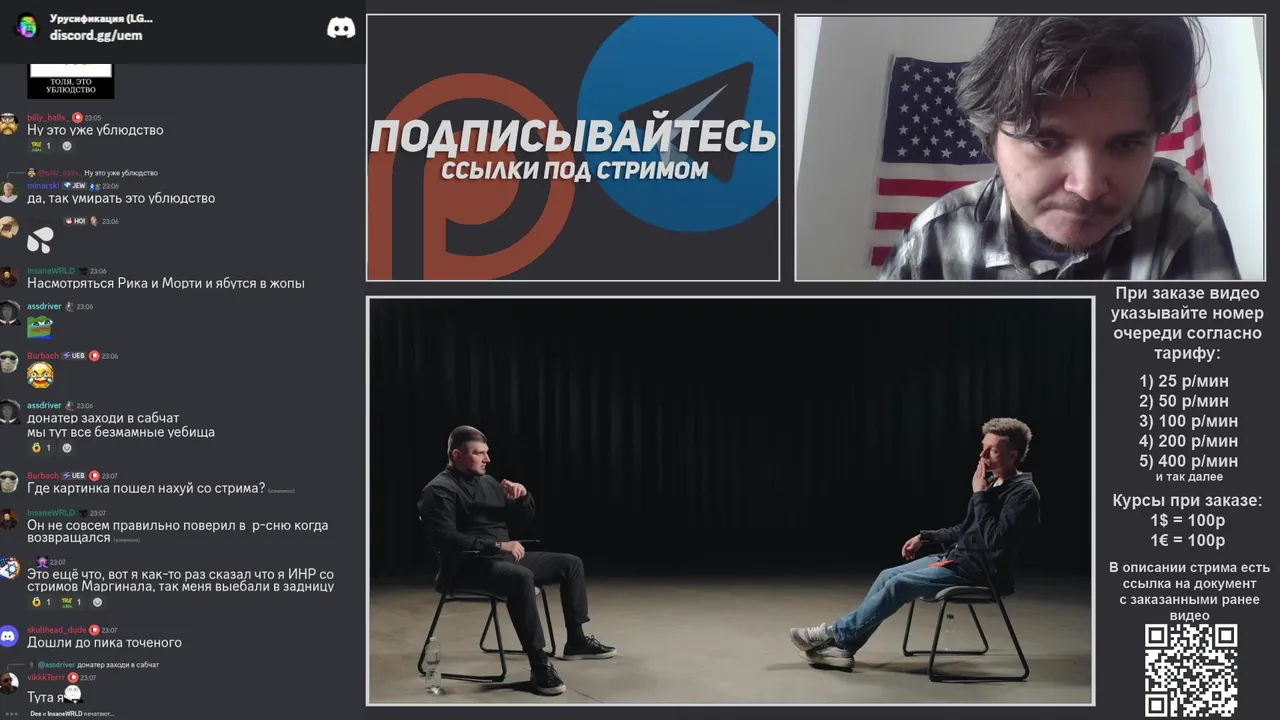Screen dimensions: 1280x720
Task: Open Burbach's avatar beside the laughing emoji
Action: pos(9,362)
